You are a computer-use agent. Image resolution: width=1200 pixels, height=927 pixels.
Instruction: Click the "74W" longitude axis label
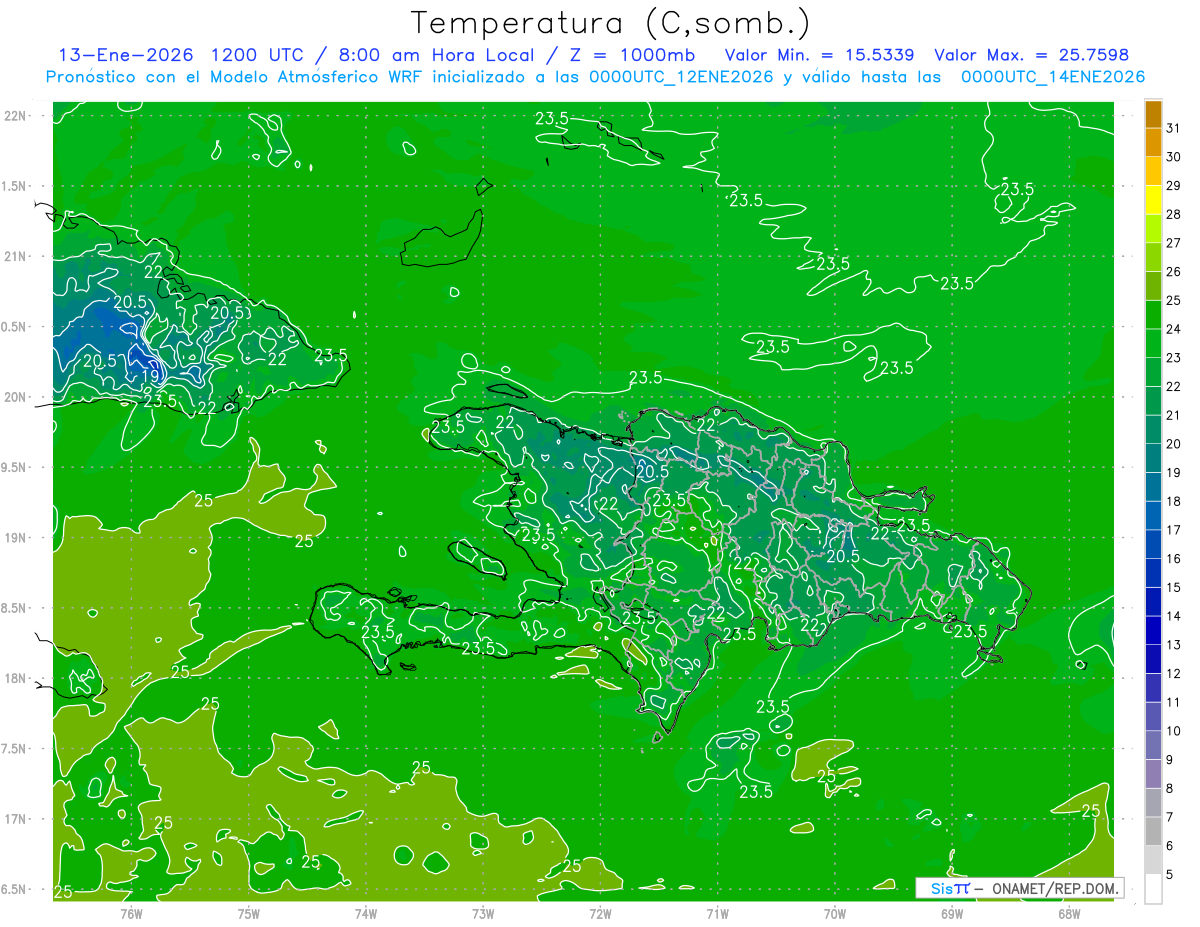(365, 913)
